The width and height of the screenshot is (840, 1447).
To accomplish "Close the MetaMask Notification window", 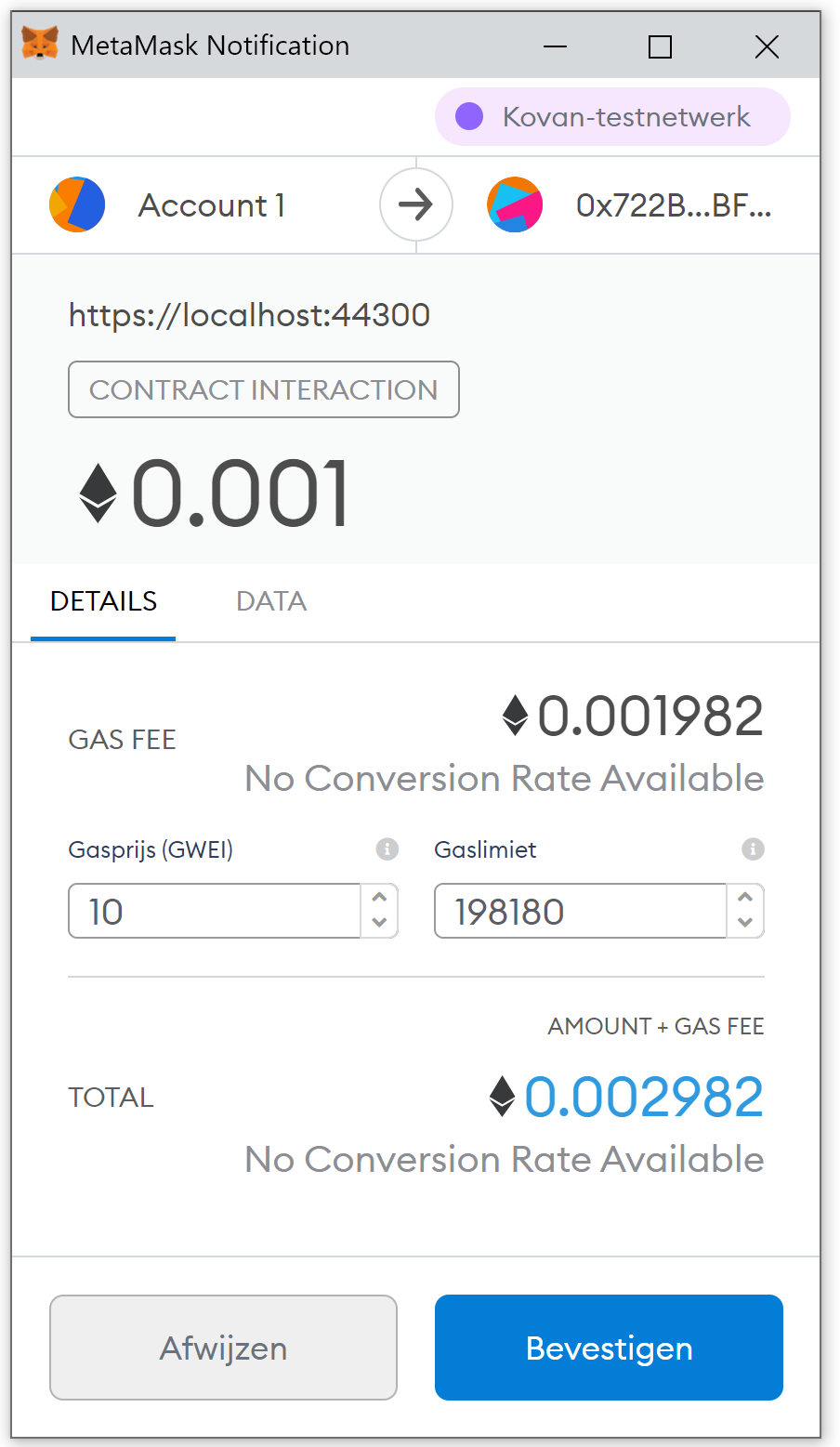I will (767, 46).
